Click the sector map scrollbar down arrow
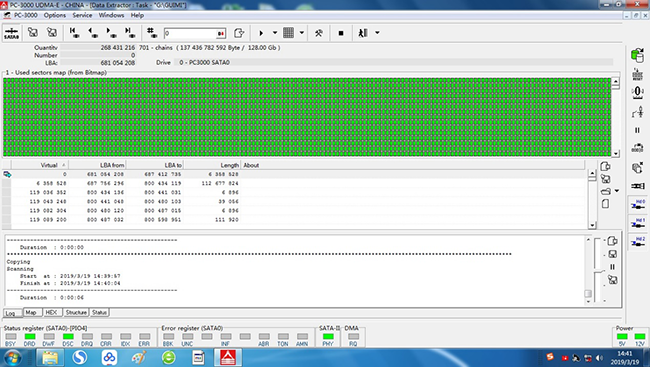The height and width of the screenshot is (367, 650). click(616, 153)
